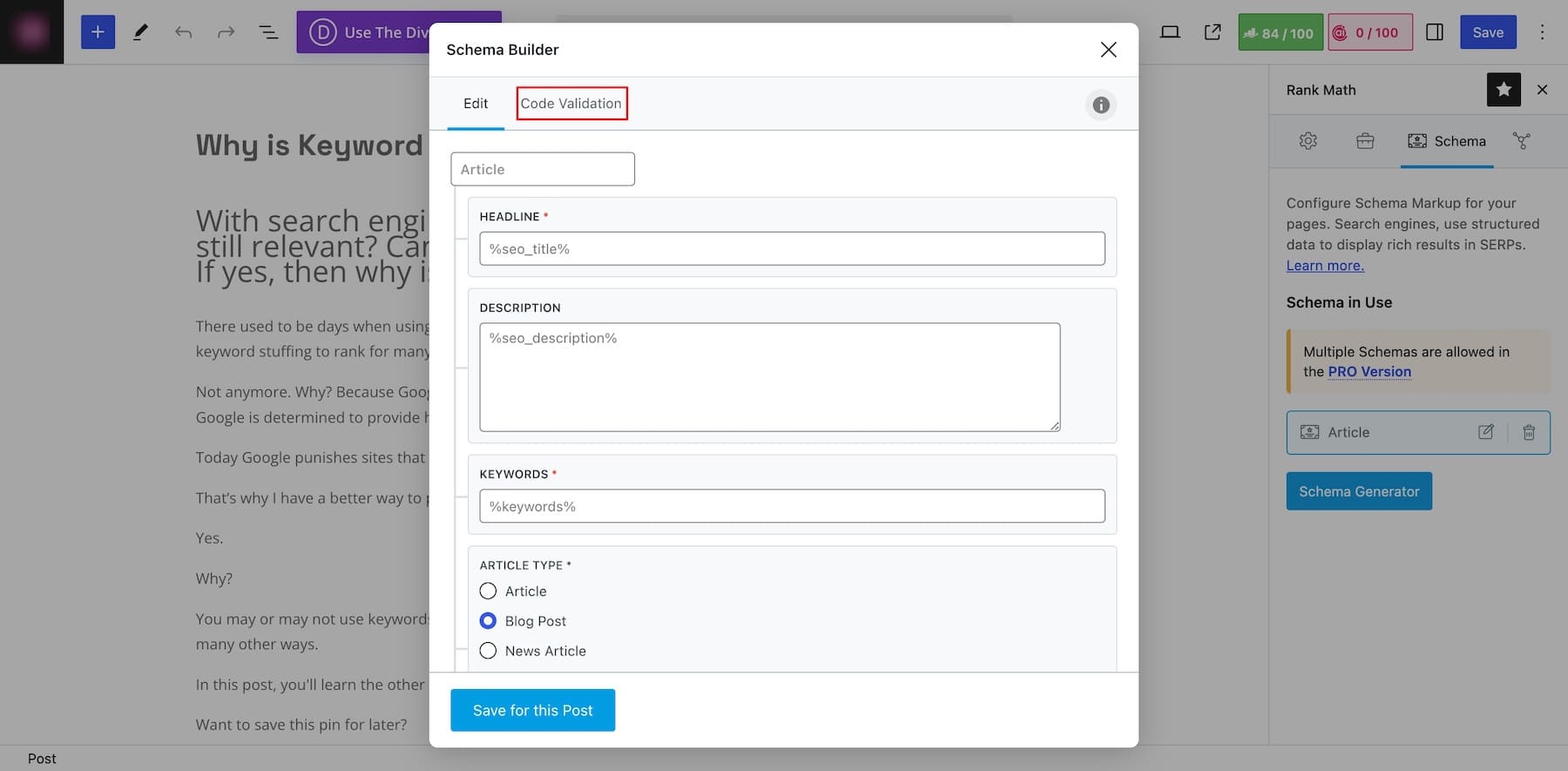Open the Rank Math Schema tab
Screen dimensions: 1568x771
coord(1447,141)
